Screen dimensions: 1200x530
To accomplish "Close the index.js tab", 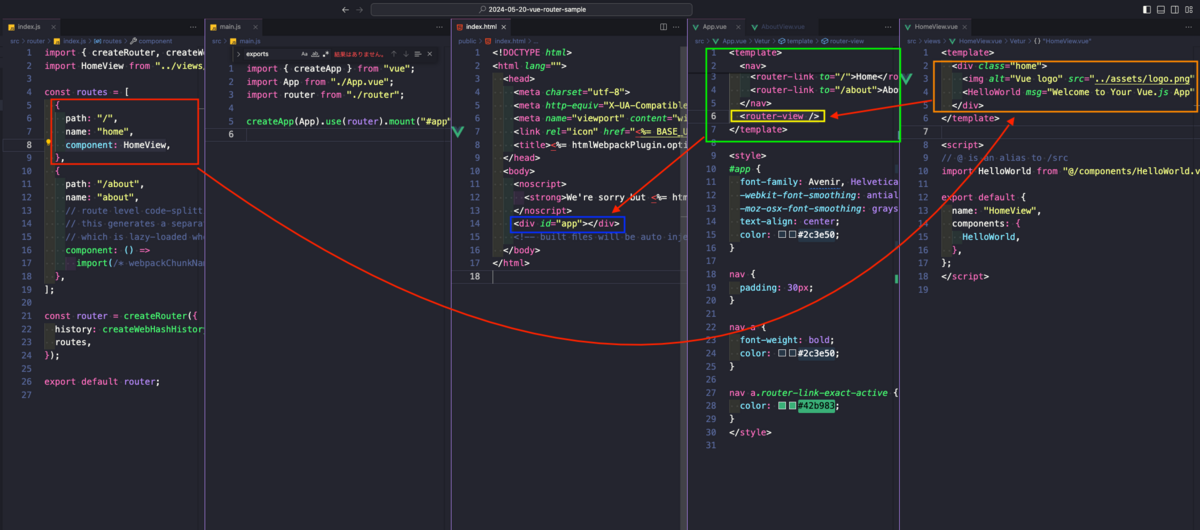I will point(54,26).
